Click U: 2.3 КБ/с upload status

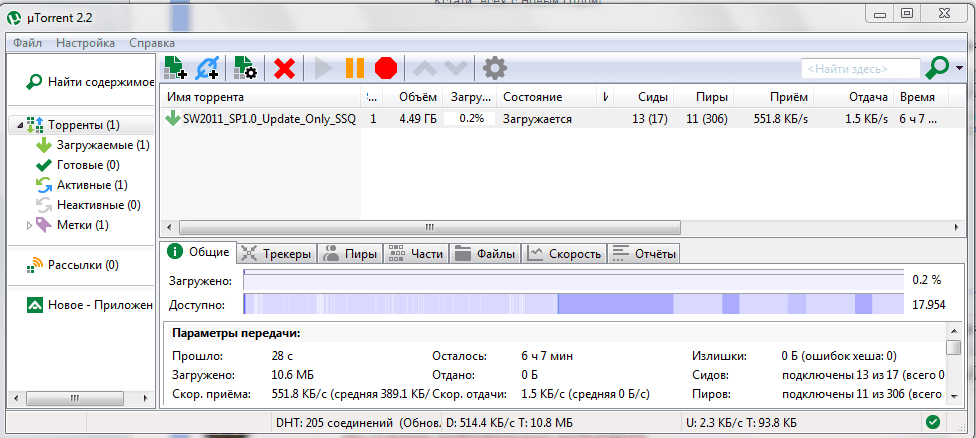click(x=740, y=423)
